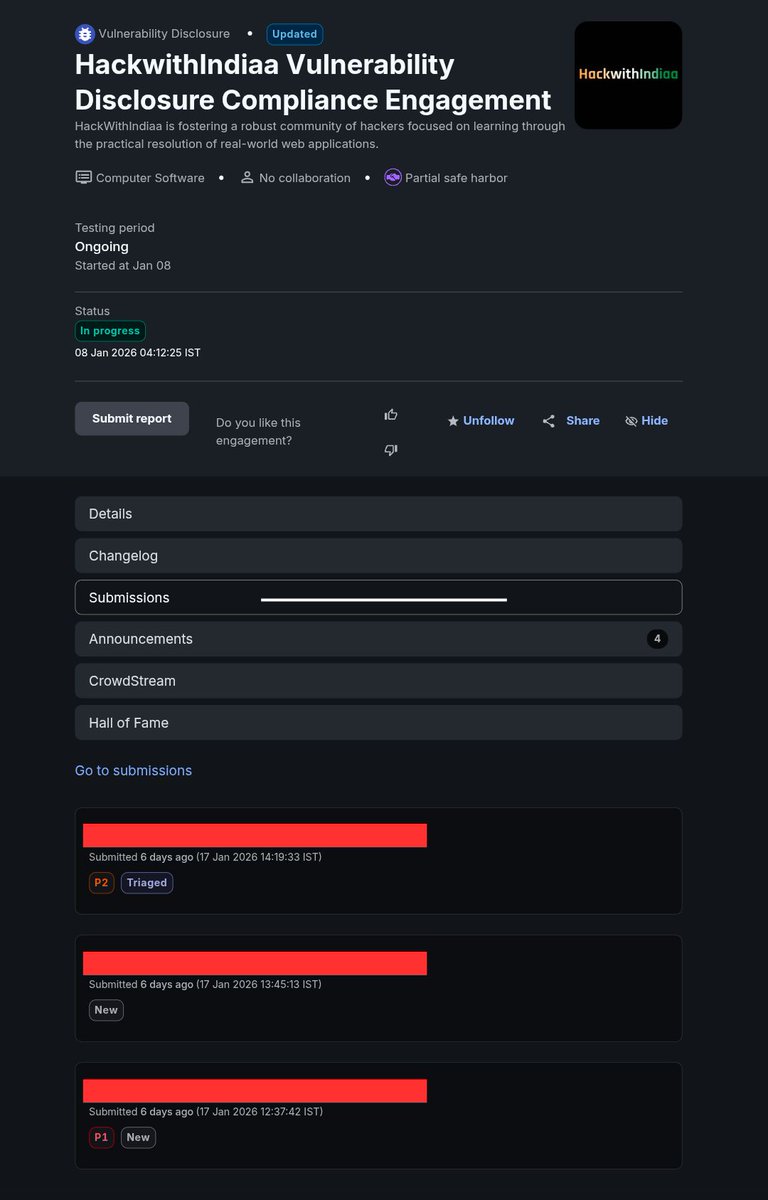Click the P2 priority badge
The image size is (768, 1200).
point(101,883)
